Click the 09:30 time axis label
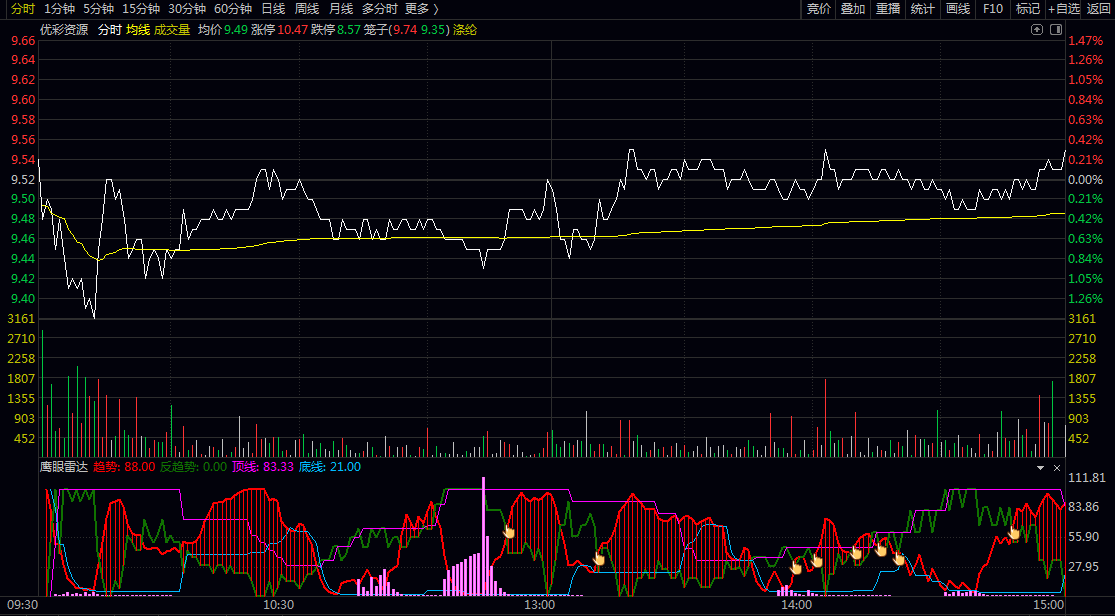The image size is (1115, 616). tap(23, 605)
